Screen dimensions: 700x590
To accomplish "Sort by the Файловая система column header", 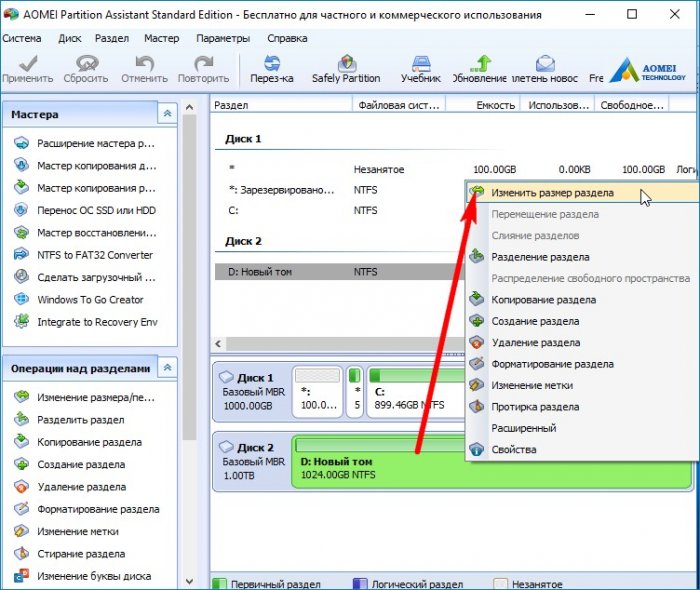I will [399, 105].
